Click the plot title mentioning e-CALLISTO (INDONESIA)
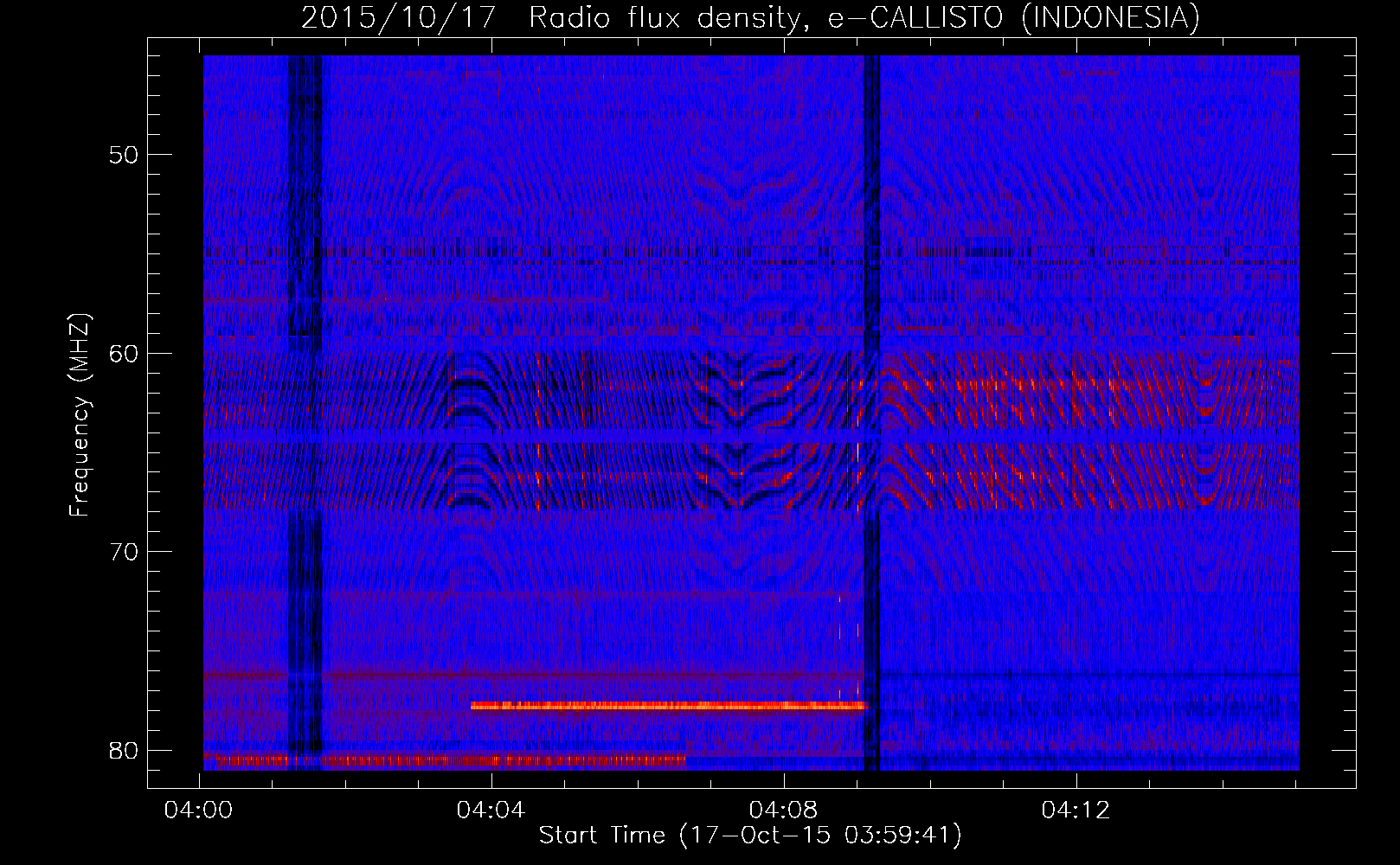Image resolution: width=1400 pixels, height=865 pixels. 751,17
